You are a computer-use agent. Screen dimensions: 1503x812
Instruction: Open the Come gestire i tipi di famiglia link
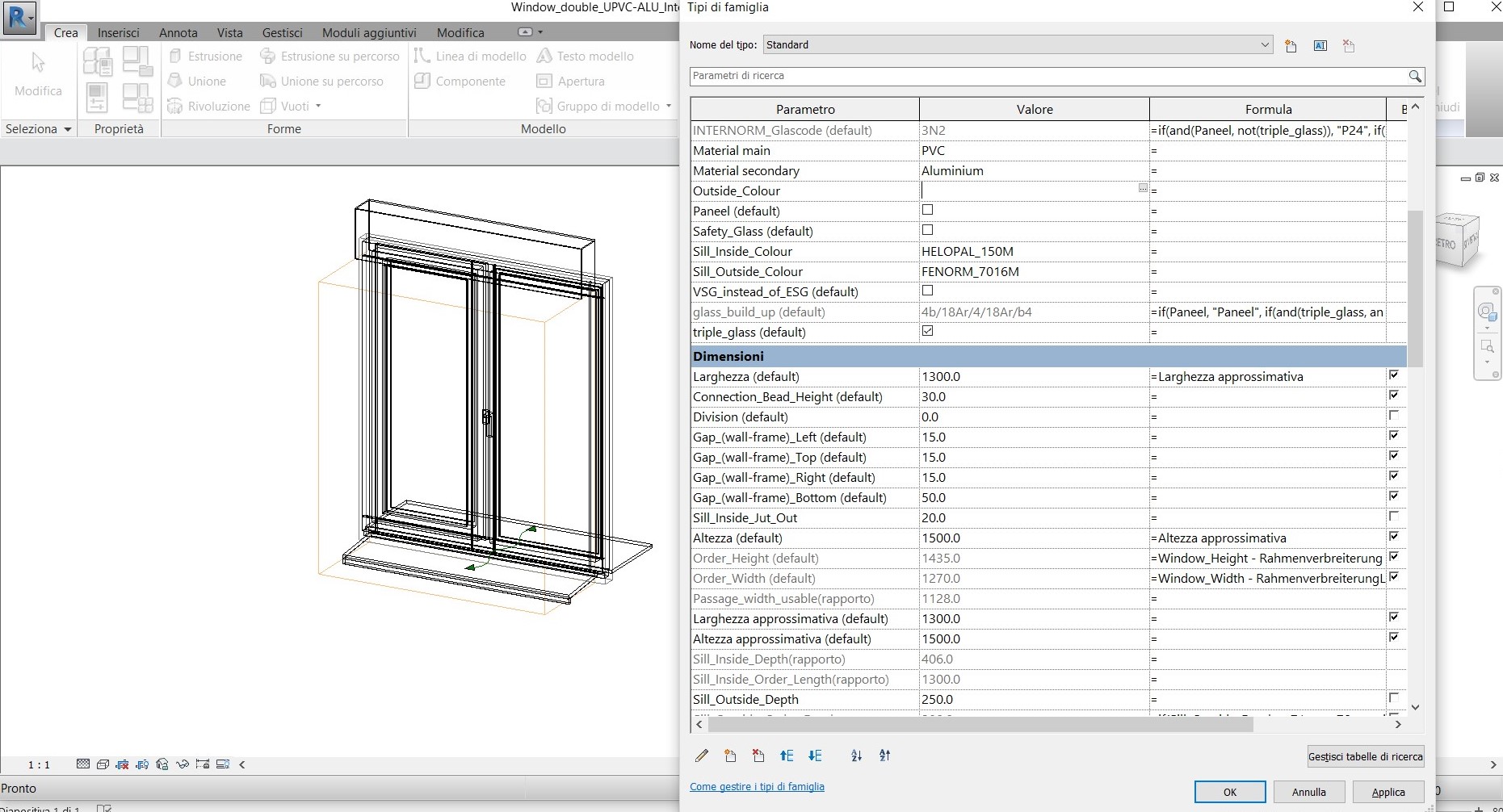(757, 787)
